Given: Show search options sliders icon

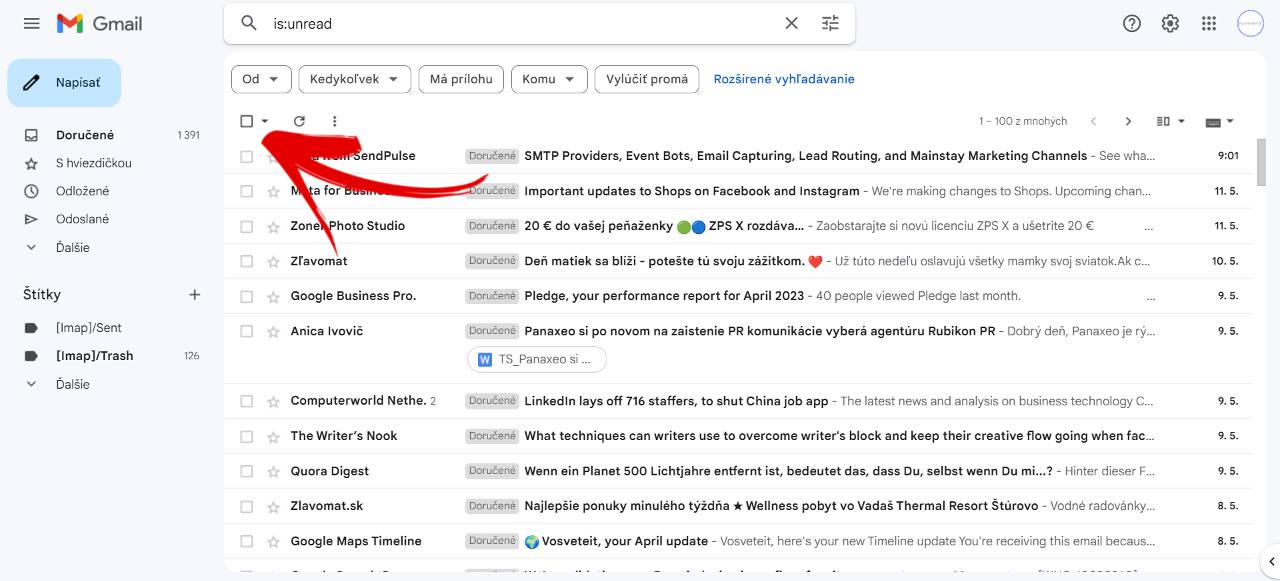Looking at the screenshot, I should [830, 23].
